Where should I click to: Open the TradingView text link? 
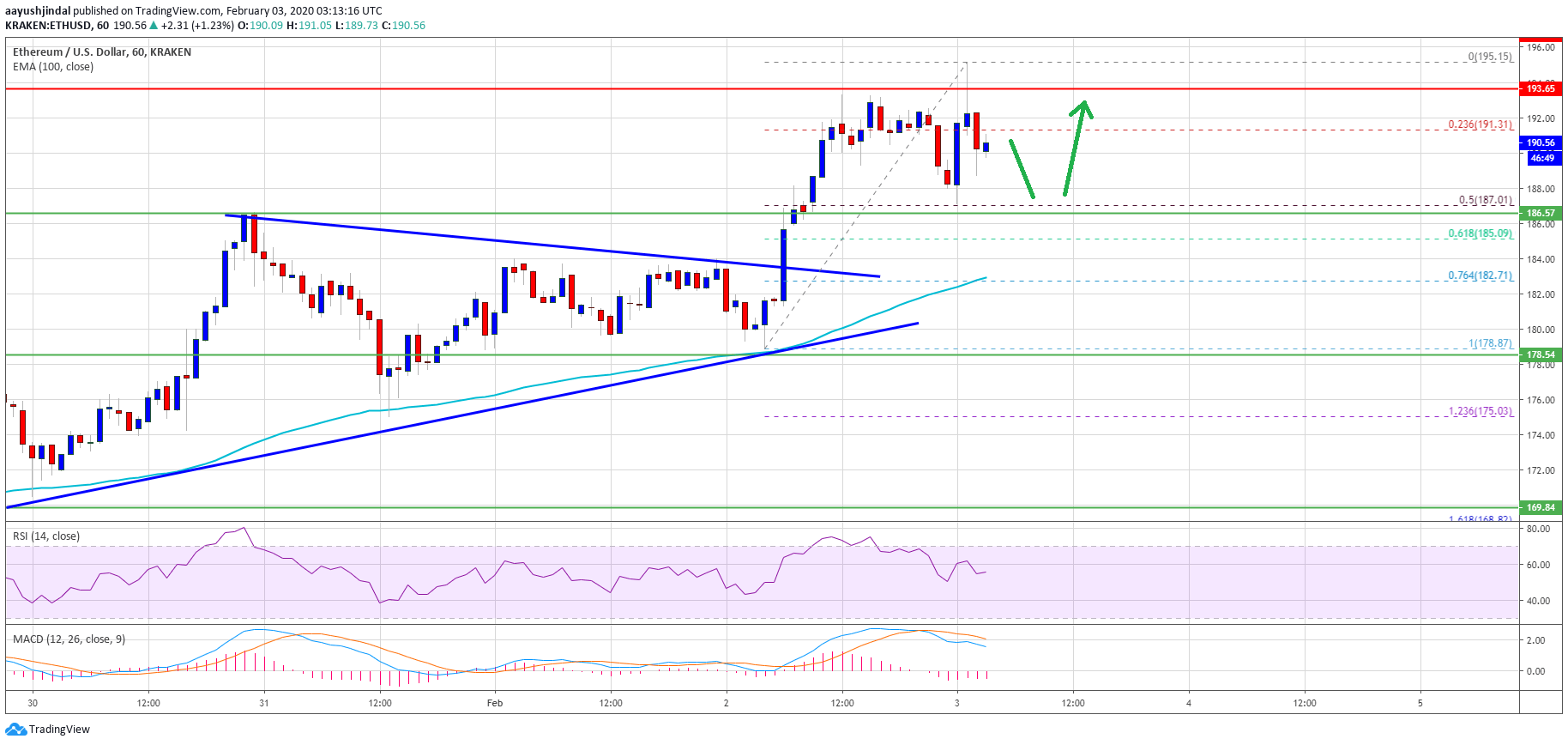[59, 730]
